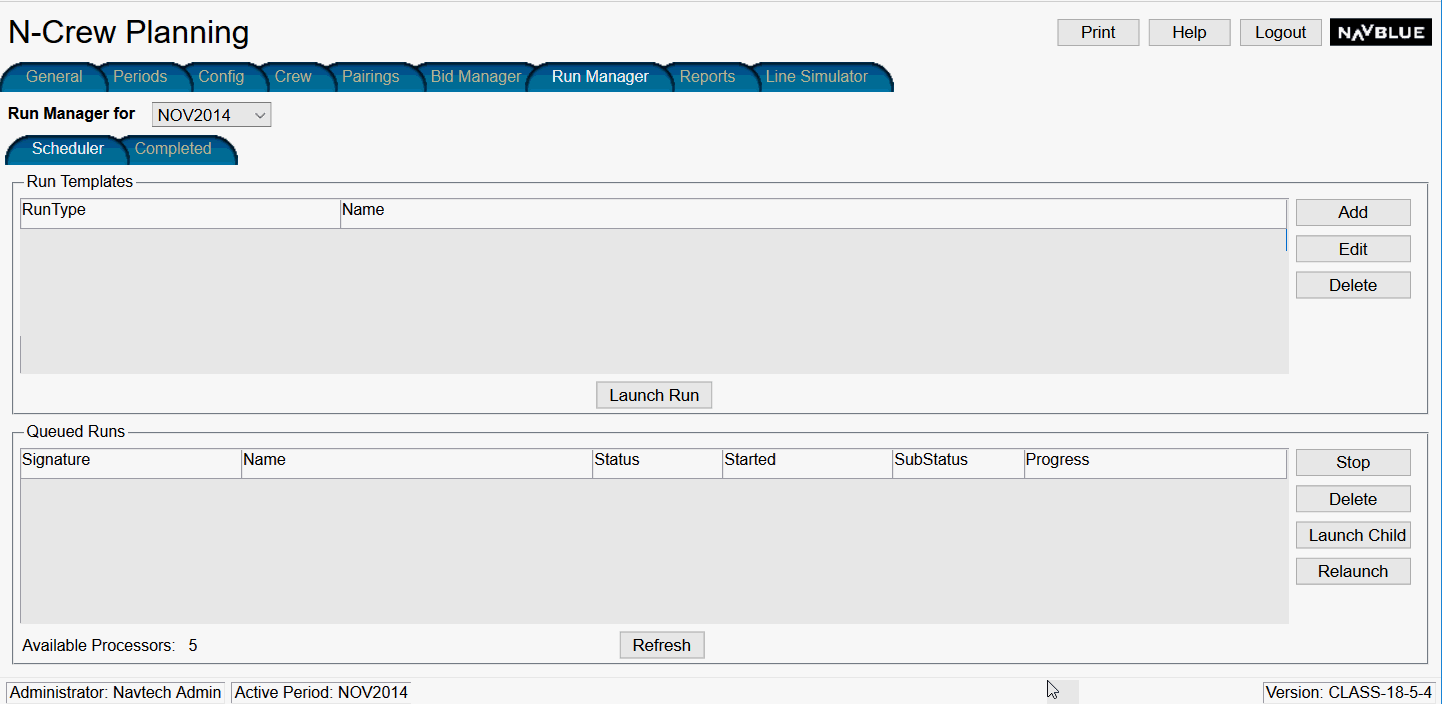Switch to the Completed sub-tab
This screenshot has height=704, width=1442.
(x=173, y=149)
